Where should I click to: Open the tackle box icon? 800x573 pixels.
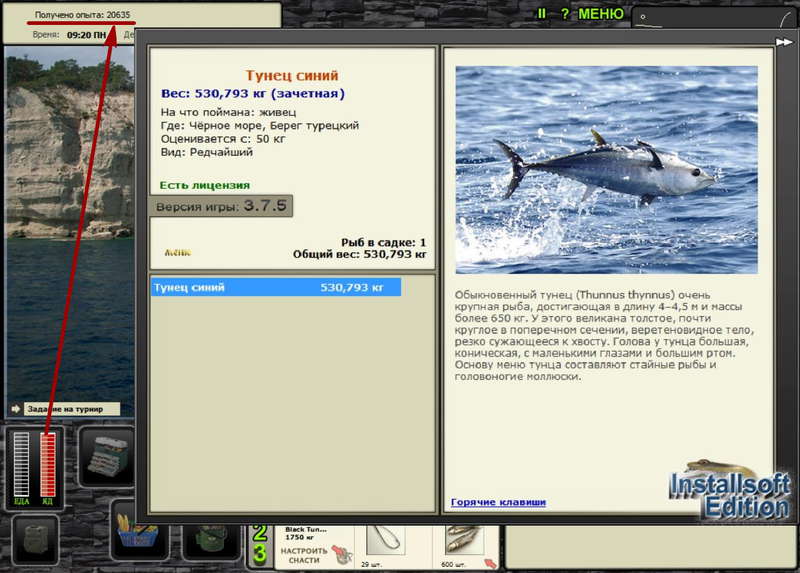108,456
